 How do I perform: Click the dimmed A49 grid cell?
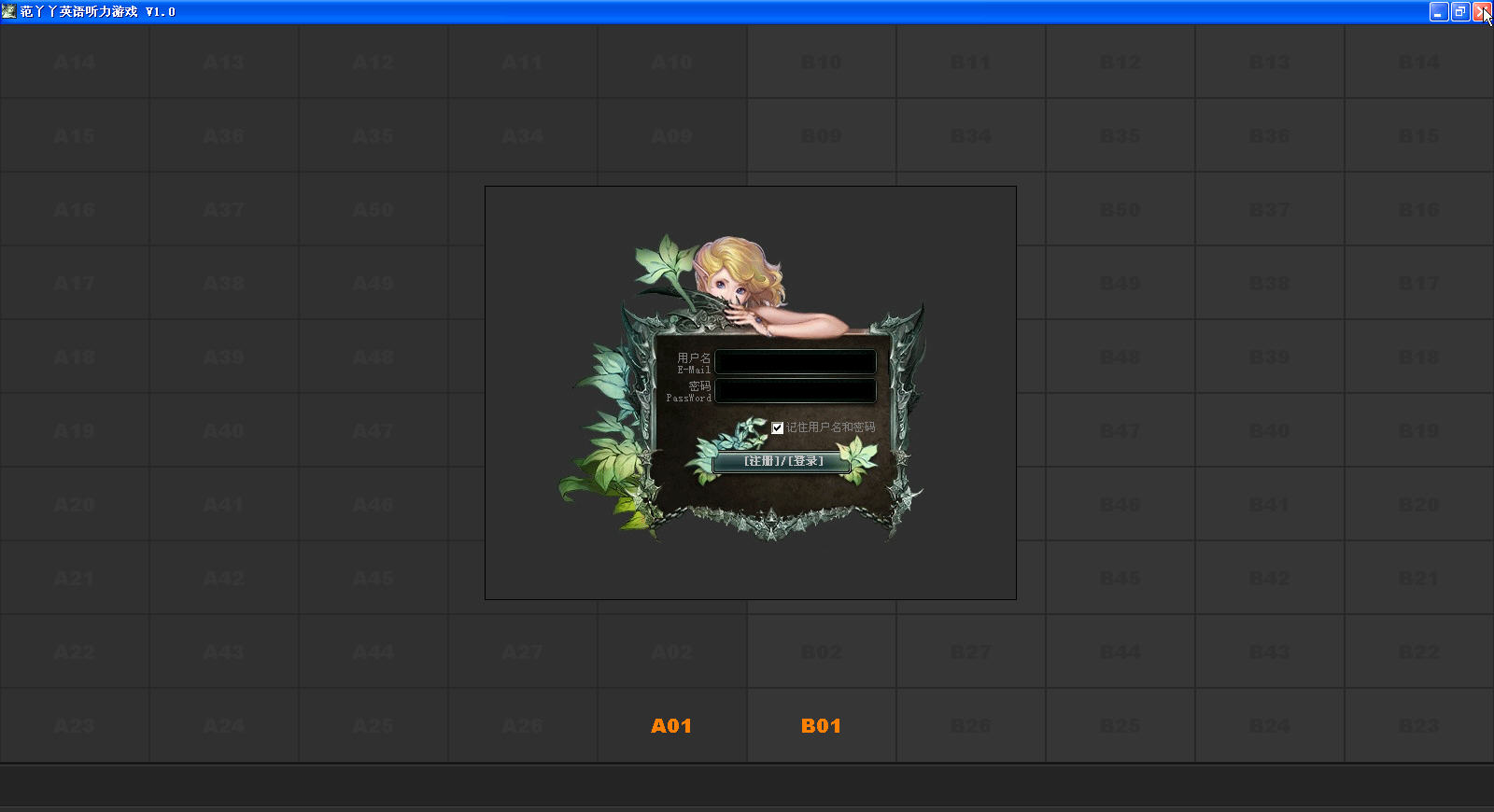click(373, 283)
